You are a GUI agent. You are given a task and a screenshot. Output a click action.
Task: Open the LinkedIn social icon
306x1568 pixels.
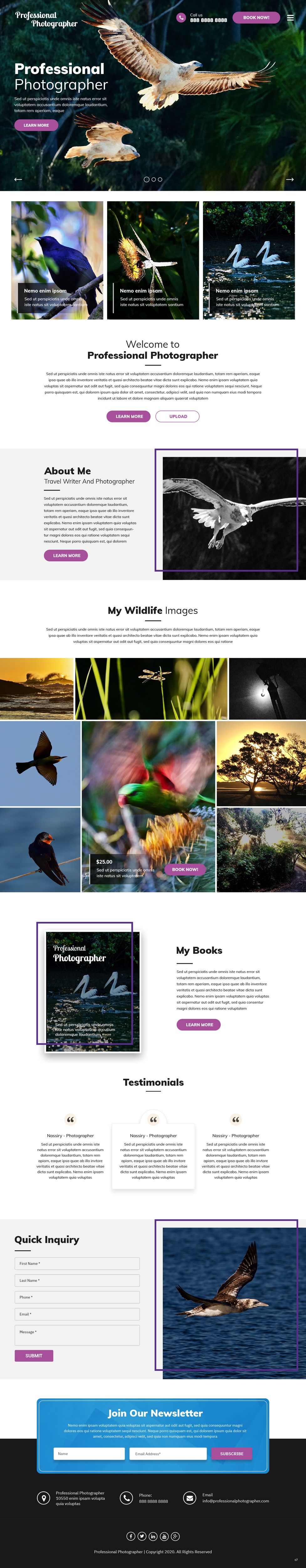point(153,1536)
